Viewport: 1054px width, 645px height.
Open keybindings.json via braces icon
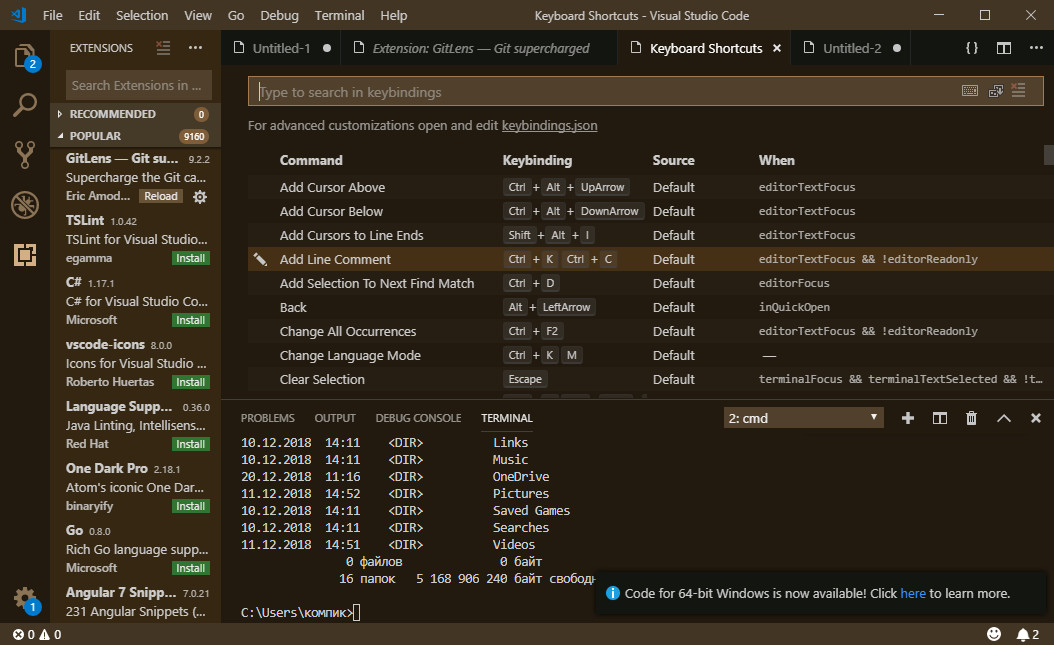click(971, 48)
